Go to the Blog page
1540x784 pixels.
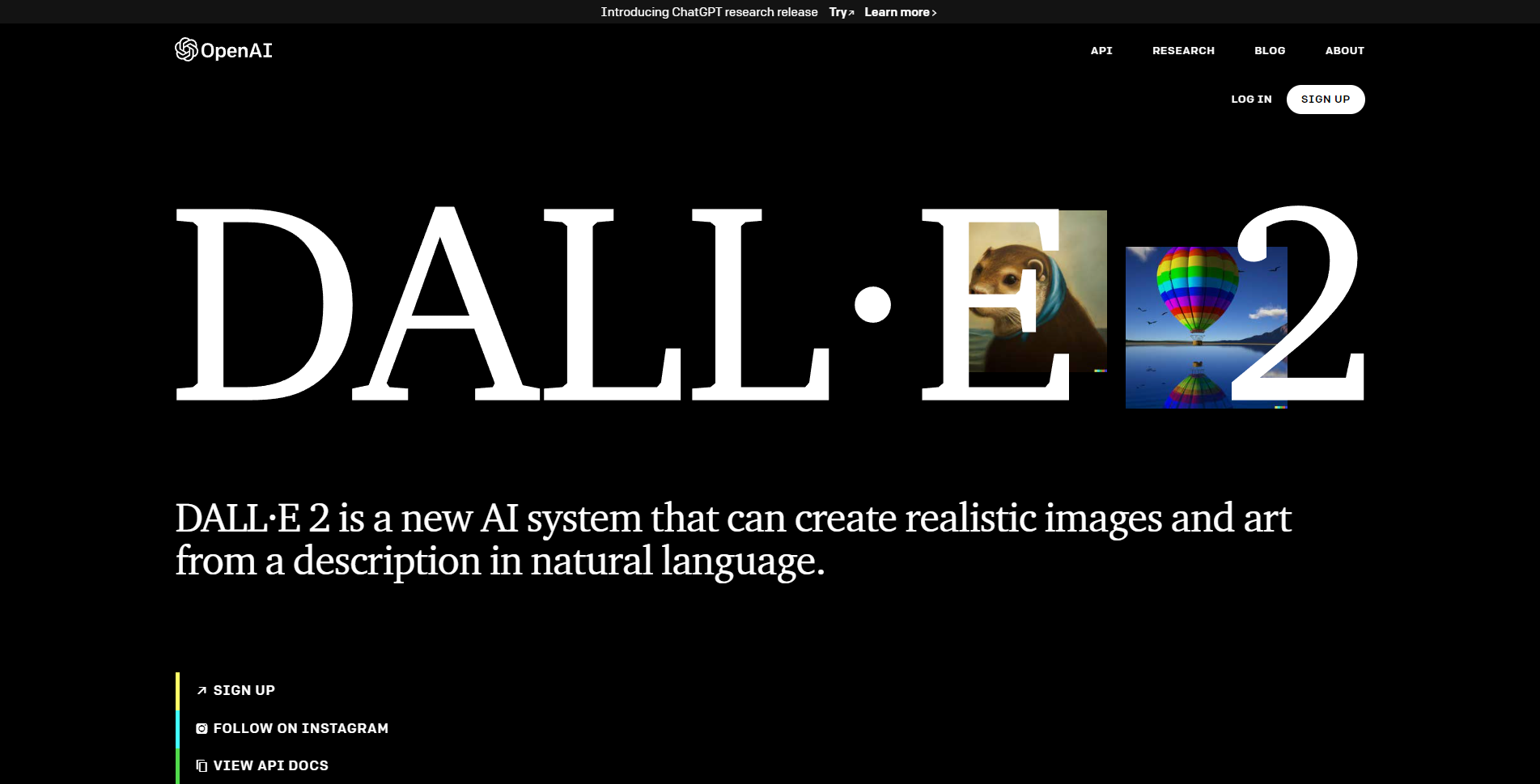point(1270,50)
